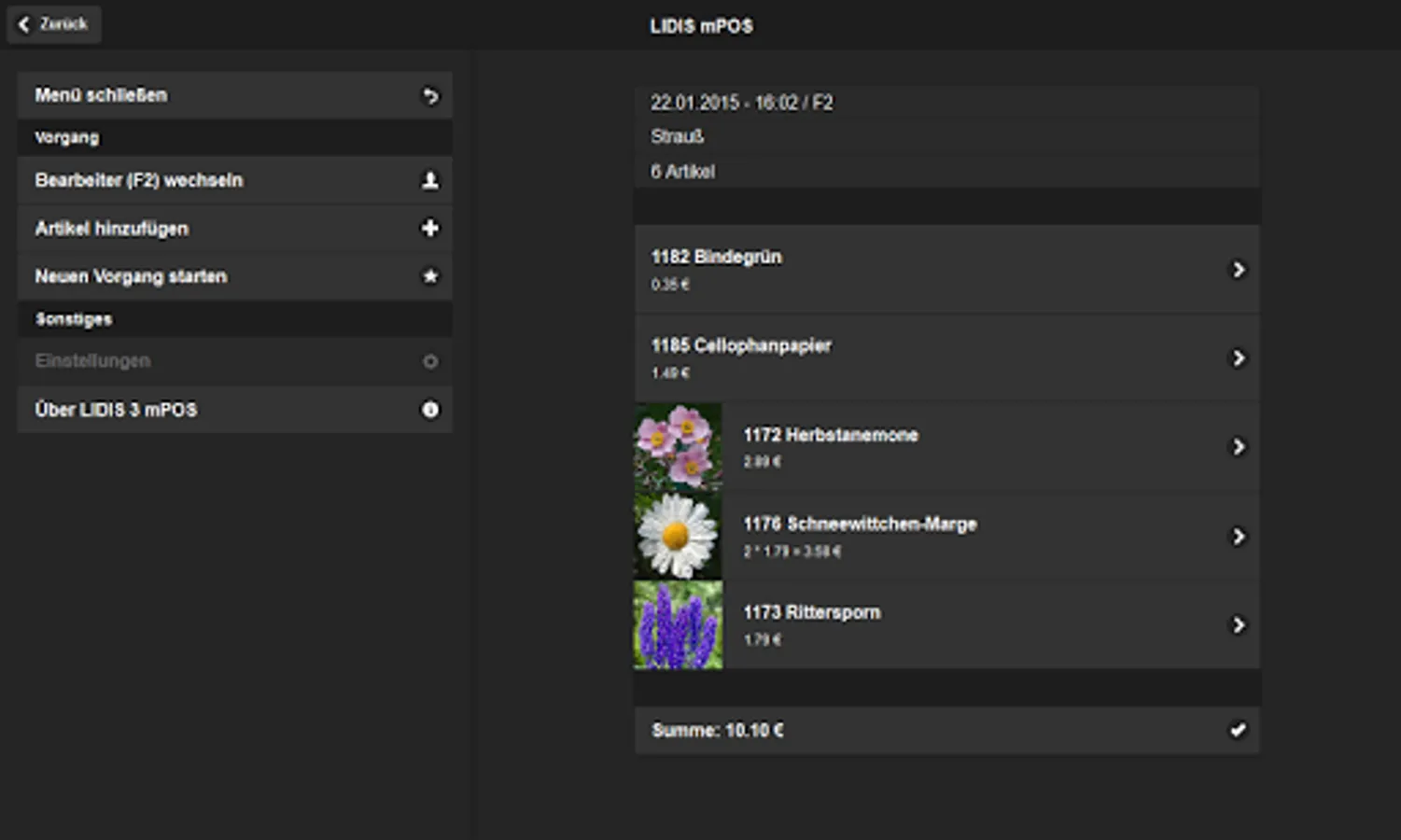Expand the 1172 Herbstanemone entry arrow

click(1239, 447)
